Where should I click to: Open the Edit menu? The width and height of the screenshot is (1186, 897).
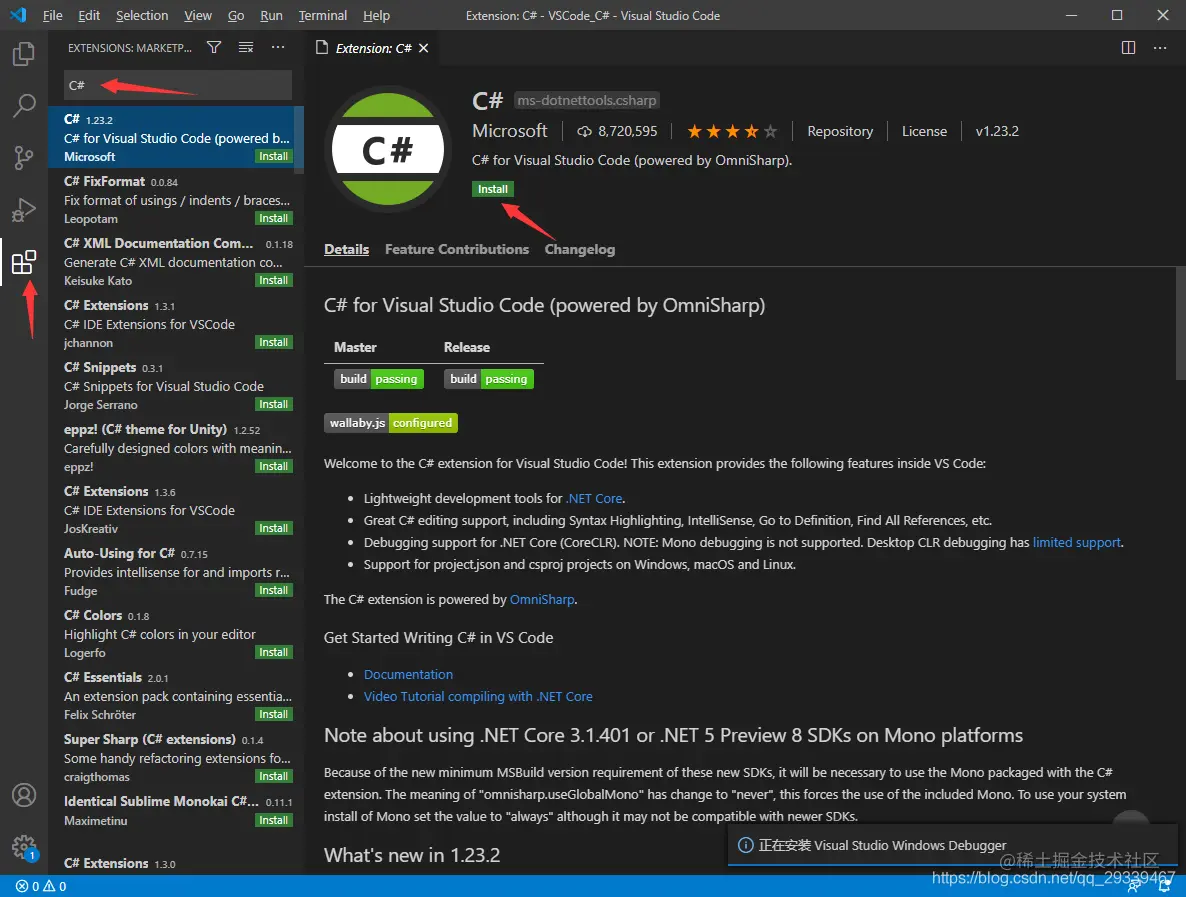coord(88,15)
